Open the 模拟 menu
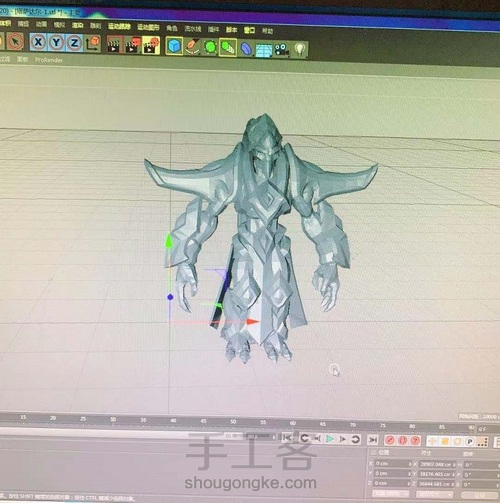The height and width of the screenshot is (503, 500). pos(59,25)
